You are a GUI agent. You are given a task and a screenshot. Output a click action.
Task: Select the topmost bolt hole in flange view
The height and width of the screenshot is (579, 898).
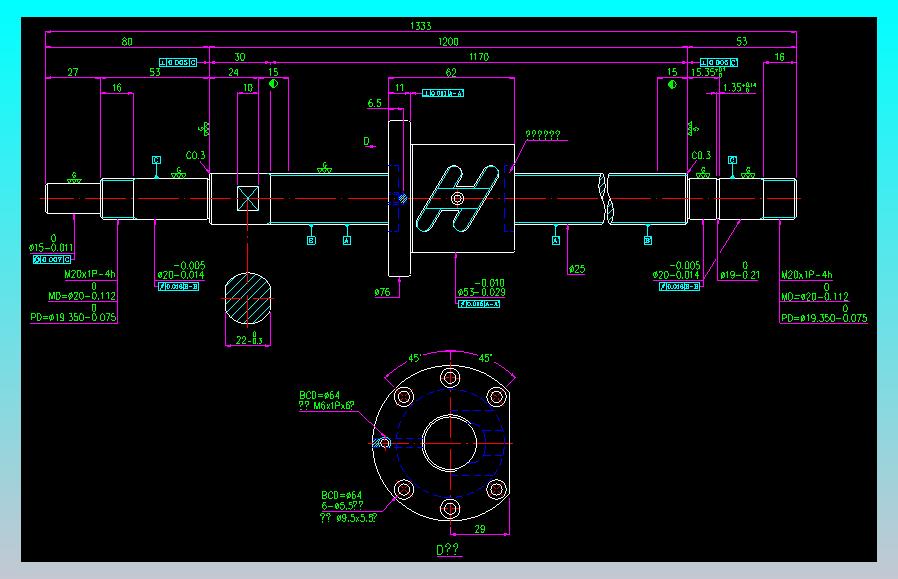point(450,377)
